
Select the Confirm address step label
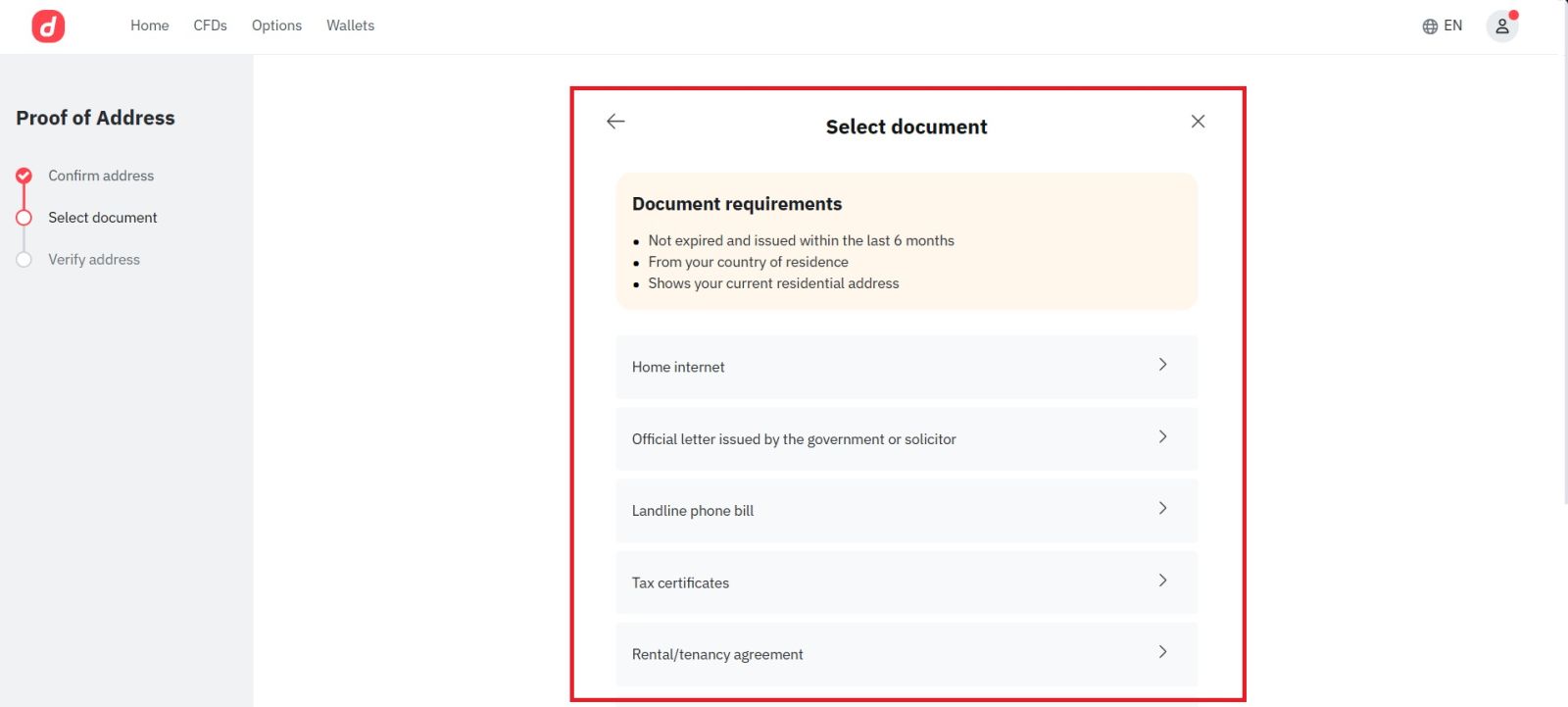(101, 176)
